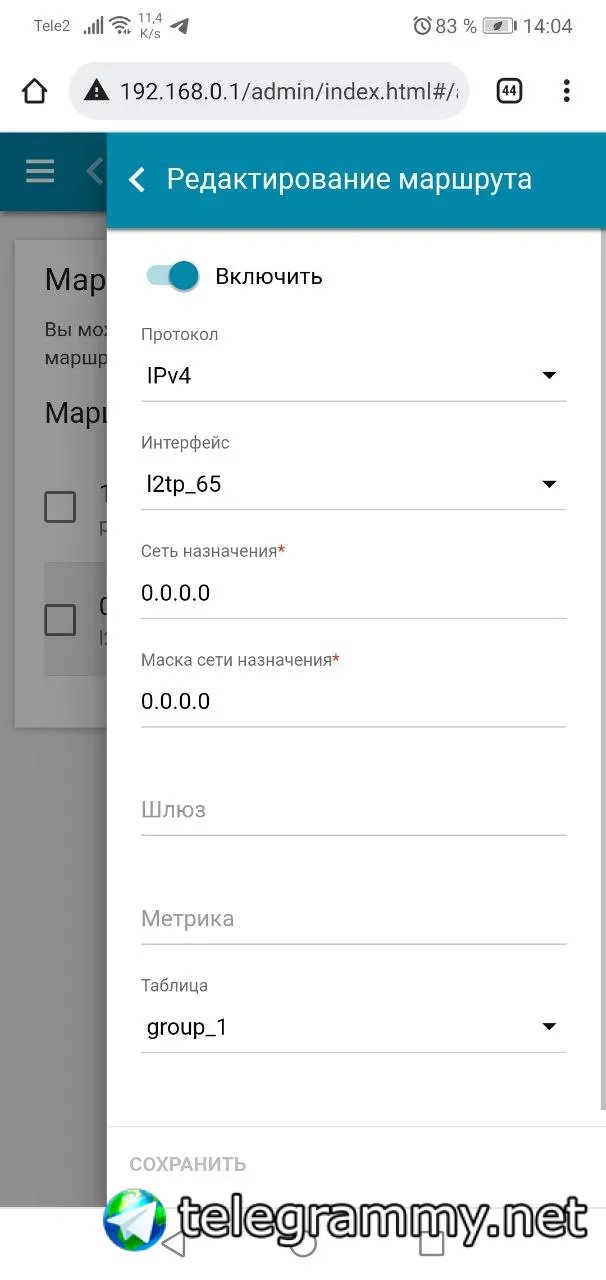Expand the Протокол IPv4 dropdown
606x1280 pixels.
click(x=354, y=376)
